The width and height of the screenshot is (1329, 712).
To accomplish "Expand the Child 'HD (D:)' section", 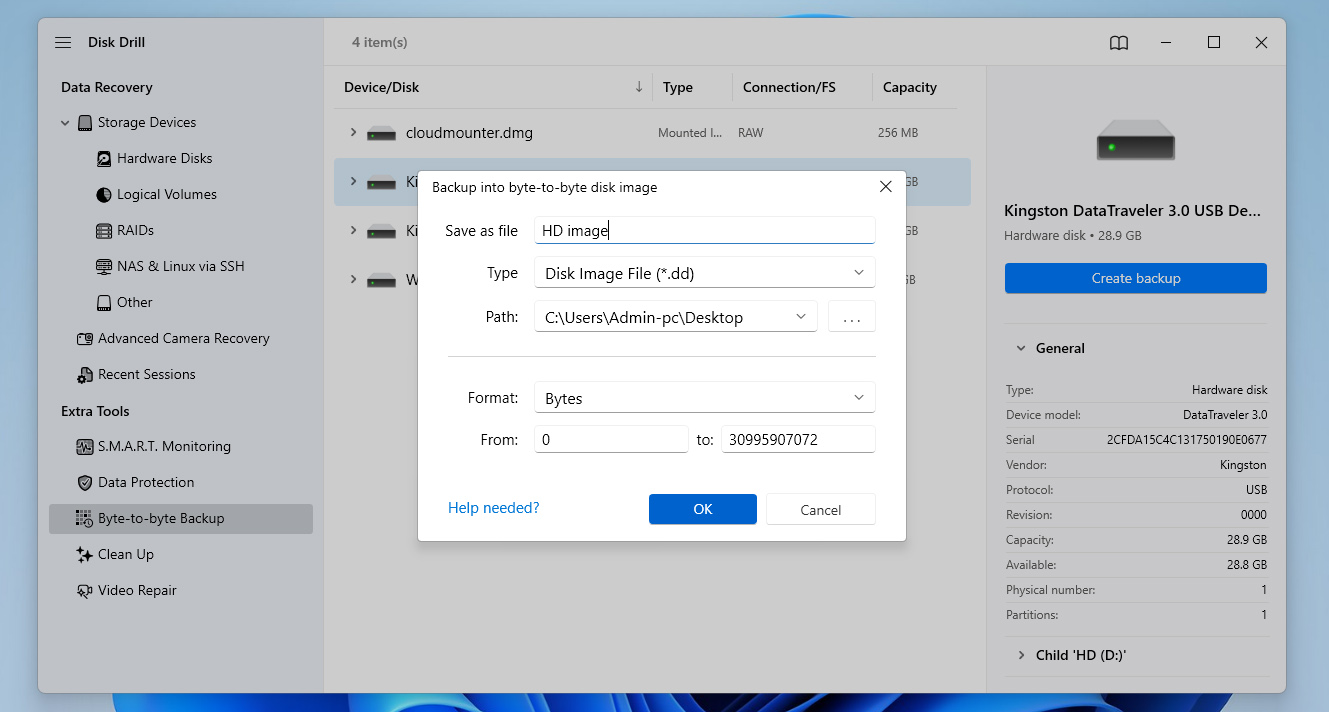I will pyautogui.click(x=1021, y=655).
